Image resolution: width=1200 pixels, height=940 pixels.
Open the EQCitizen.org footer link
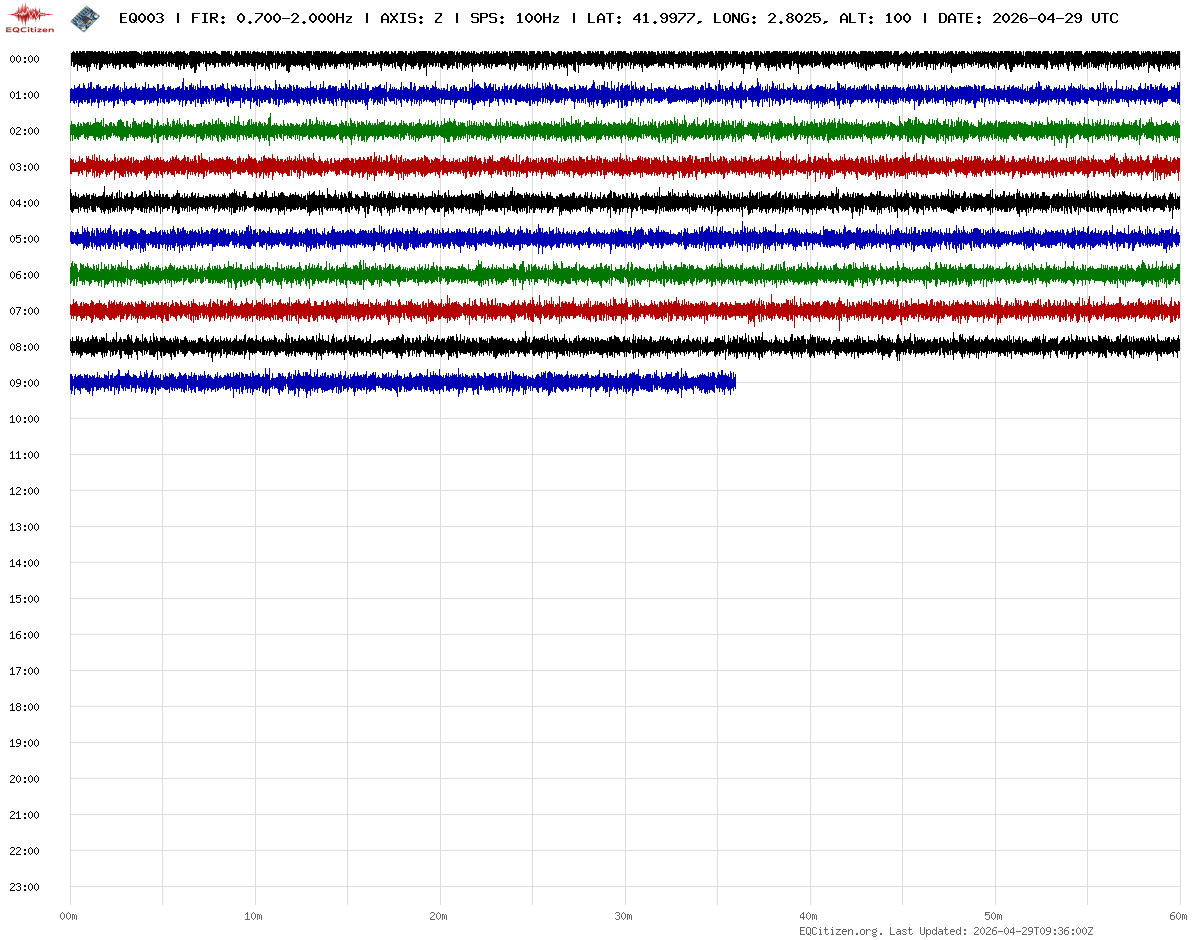tap(840, 931)
